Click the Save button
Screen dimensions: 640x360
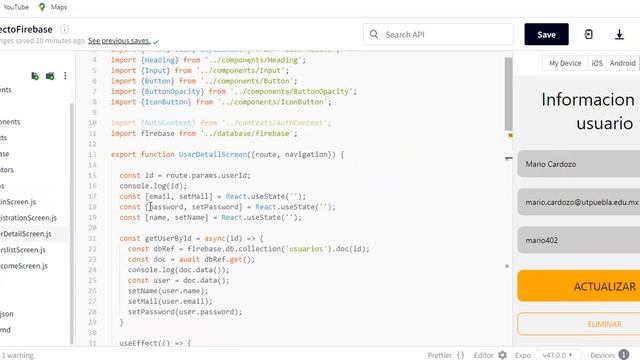(546, 34)
